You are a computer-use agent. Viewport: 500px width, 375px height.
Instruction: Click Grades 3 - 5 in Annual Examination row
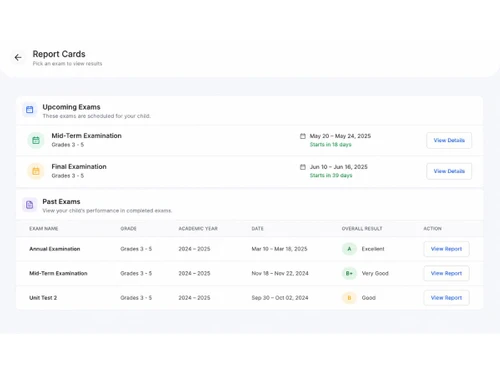click(x=136, y=249)
